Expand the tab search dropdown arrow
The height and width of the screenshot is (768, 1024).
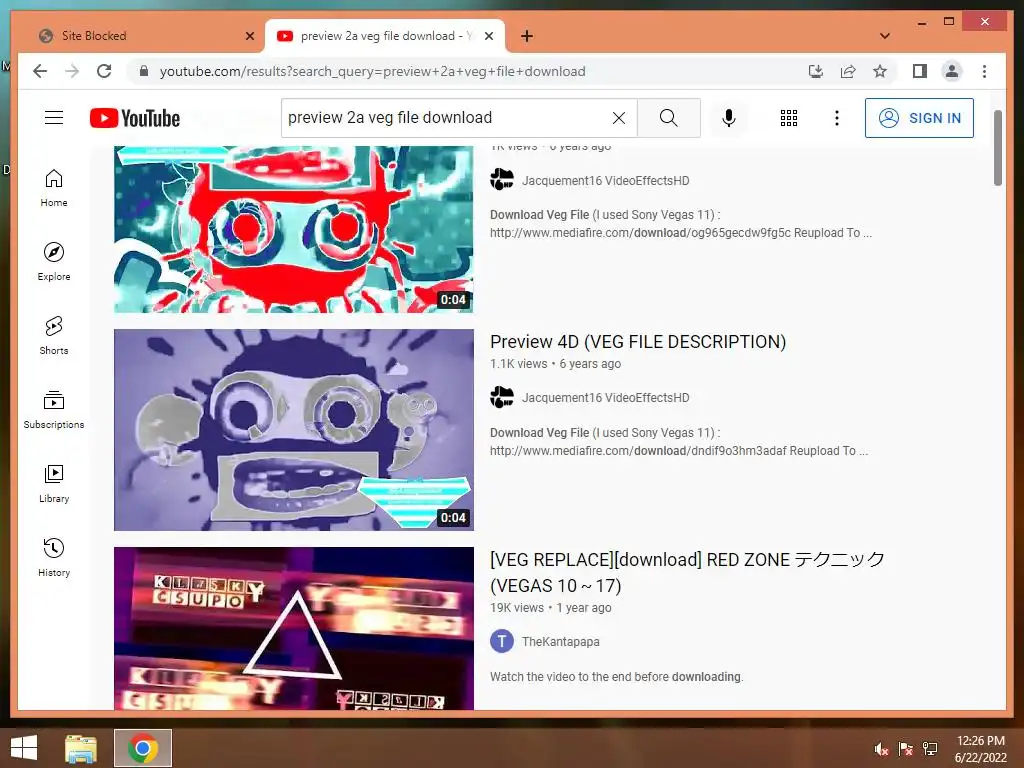[x=885, y=36]
